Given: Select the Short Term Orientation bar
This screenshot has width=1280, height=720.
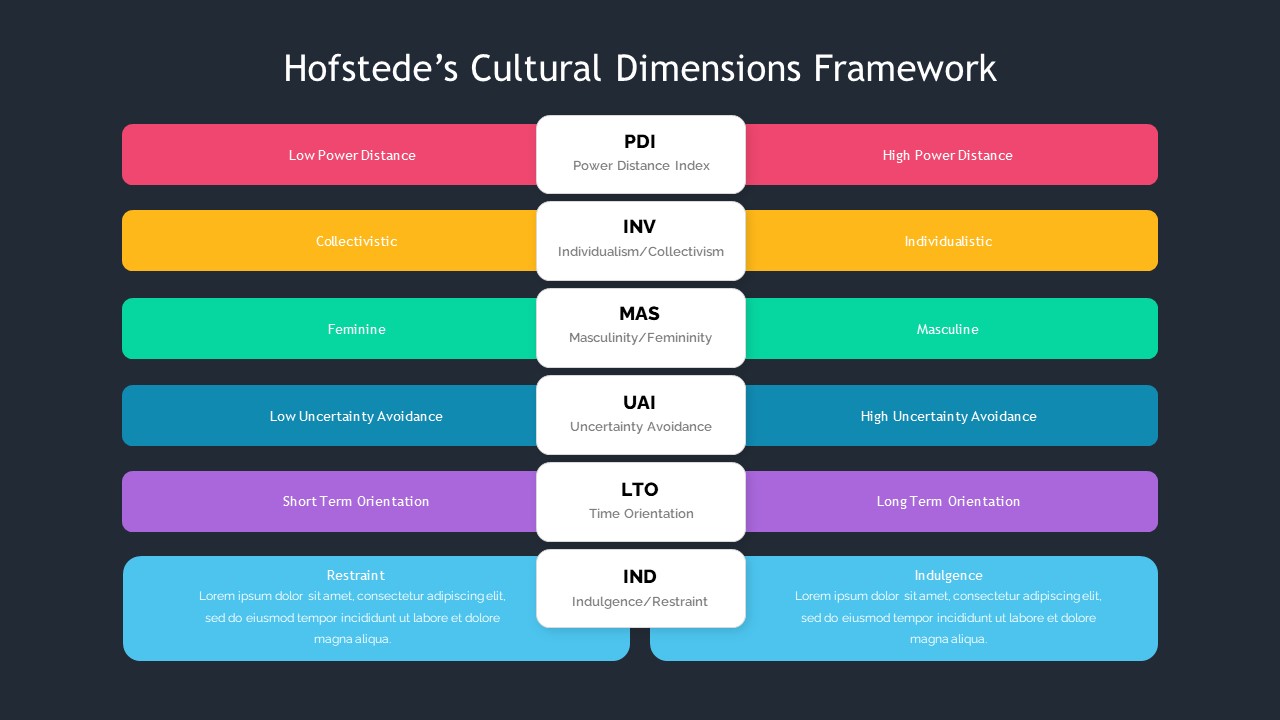Looking at the screenshot, I should coord(330,501).
